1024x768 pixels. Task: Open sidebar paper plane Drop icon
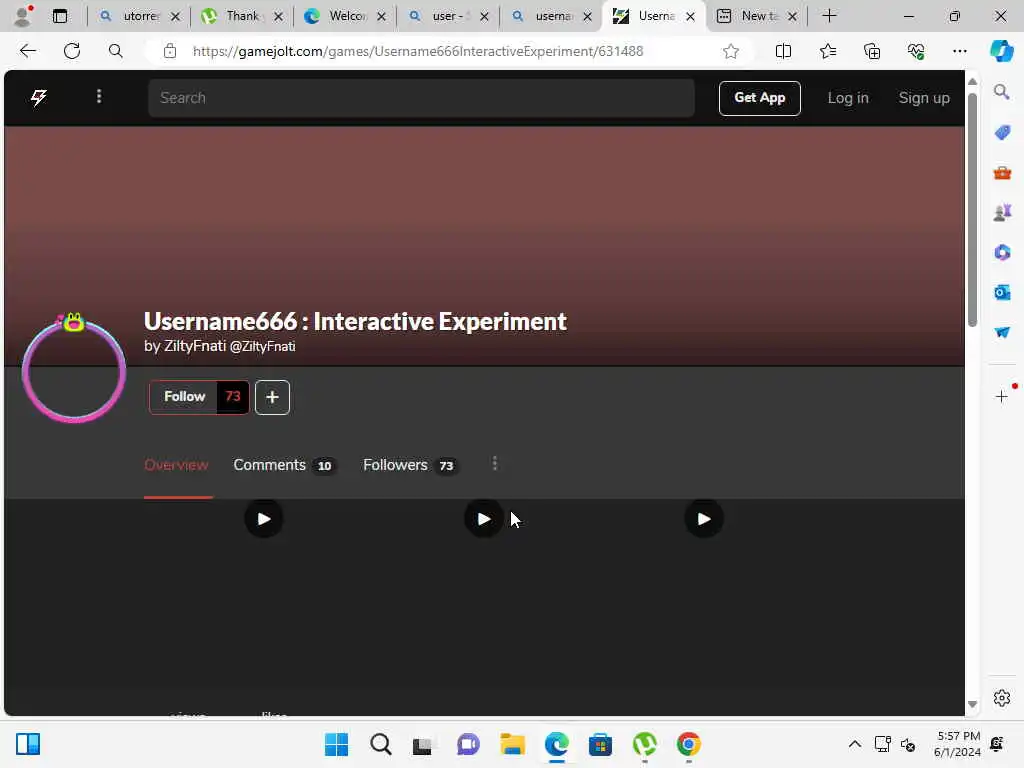tap(1002, 332)
